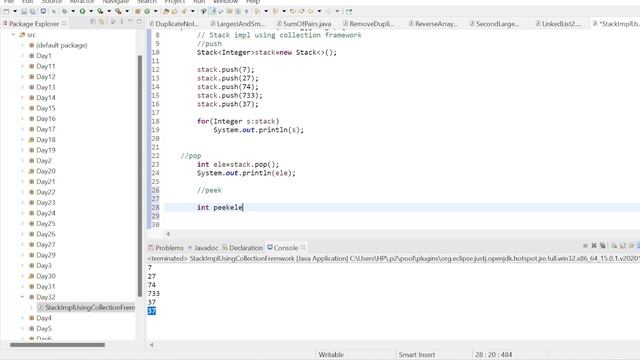Click 733 in the console output
The width and height of the screenshot is (640, 360).
(x=154, y=293)
